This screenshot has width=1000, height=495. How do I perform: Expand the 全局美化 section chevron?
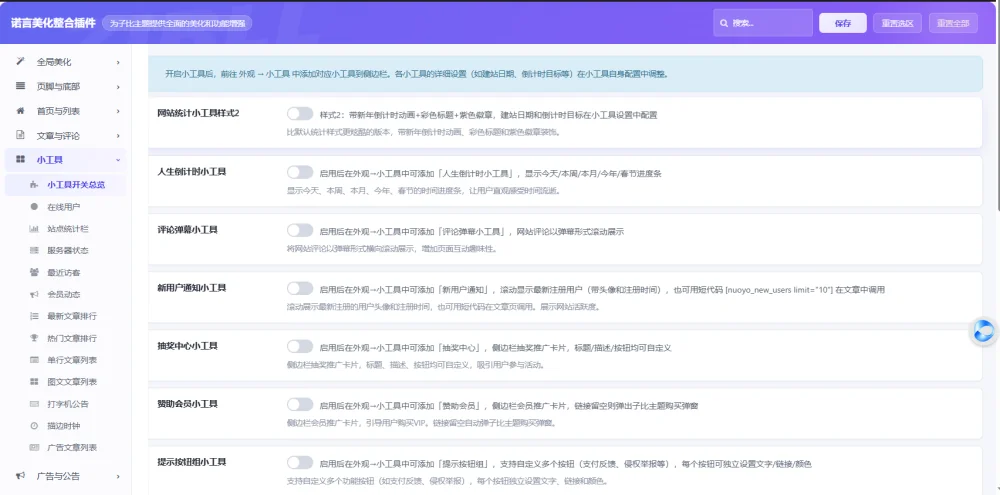coord(118,63)
